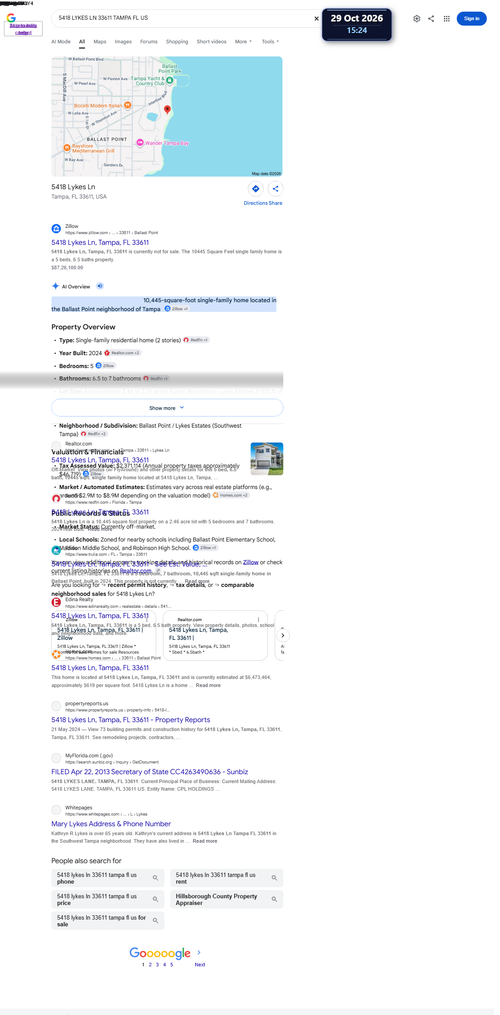Image resolution: width=500 pixels, height=1015 pixels.
Task: Click the 'MyFlorida.com (.gov)' site name
Action: (89, 755)
